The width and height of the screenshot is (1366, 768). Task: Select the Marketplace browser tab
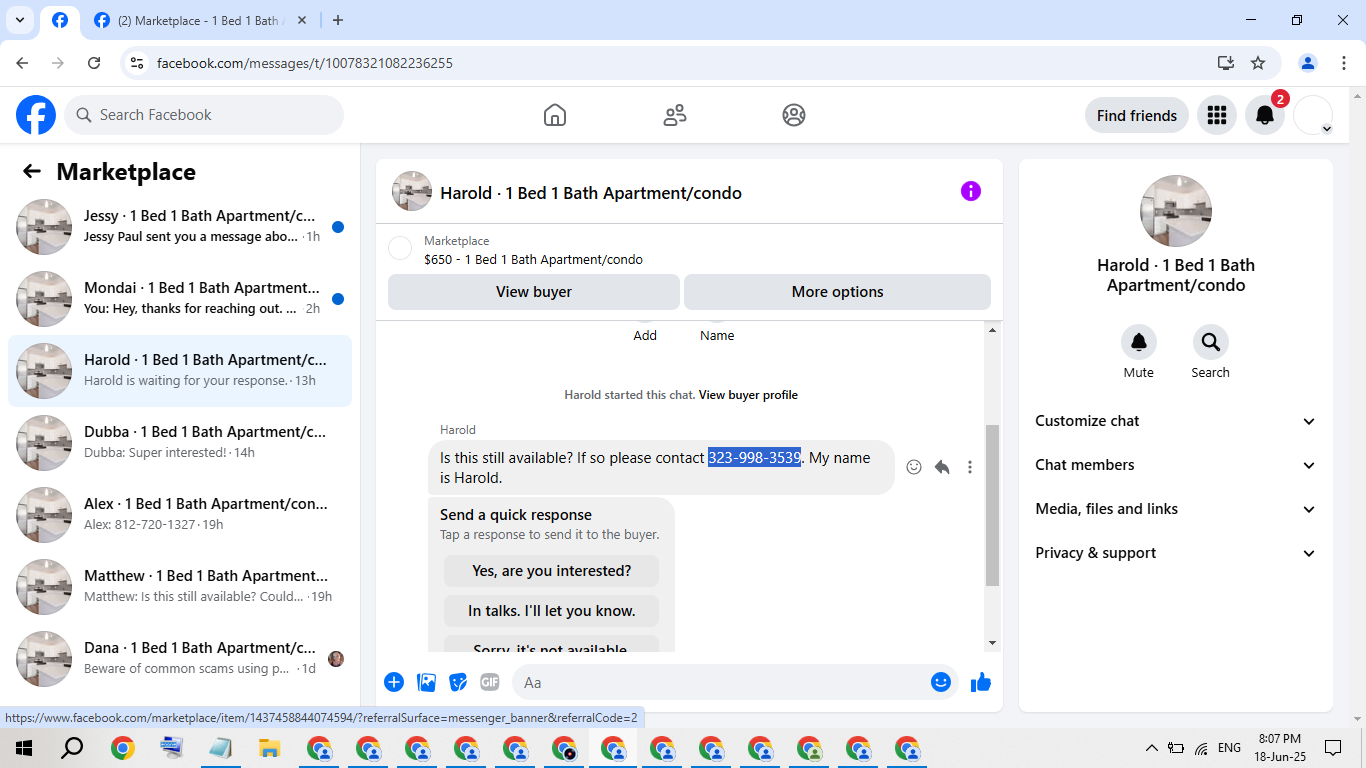point(200,20)
